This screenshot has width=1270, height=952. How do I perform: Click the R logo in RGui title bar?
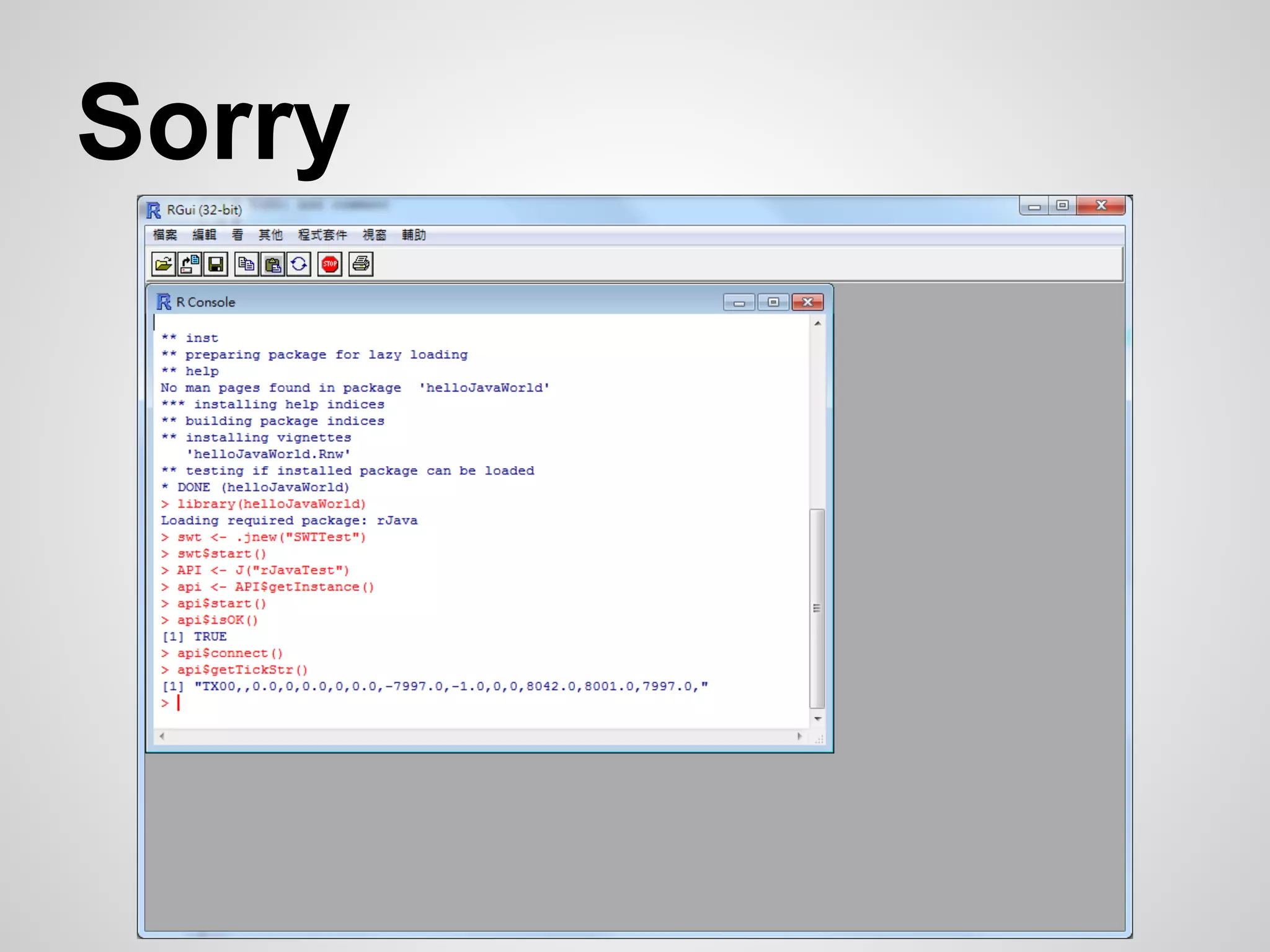pyautogui.click(x=154, y=210)
